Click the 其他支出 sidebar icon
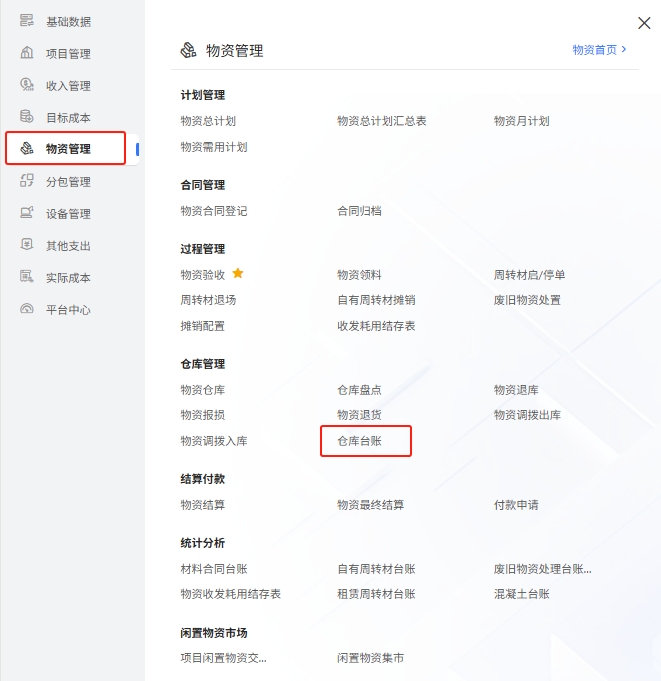 (x=27, y=245)
